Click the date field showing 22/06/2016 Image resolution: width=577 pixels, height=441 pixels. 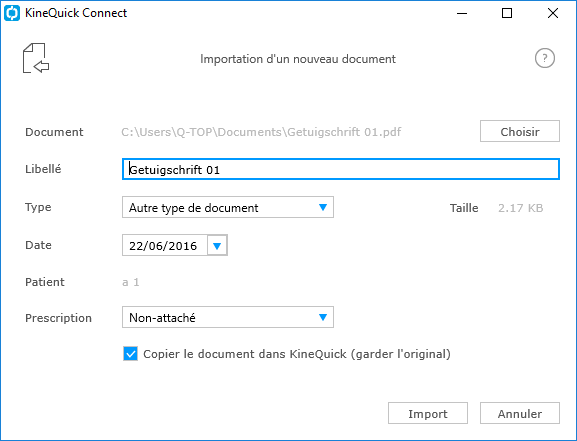[163, 246]
